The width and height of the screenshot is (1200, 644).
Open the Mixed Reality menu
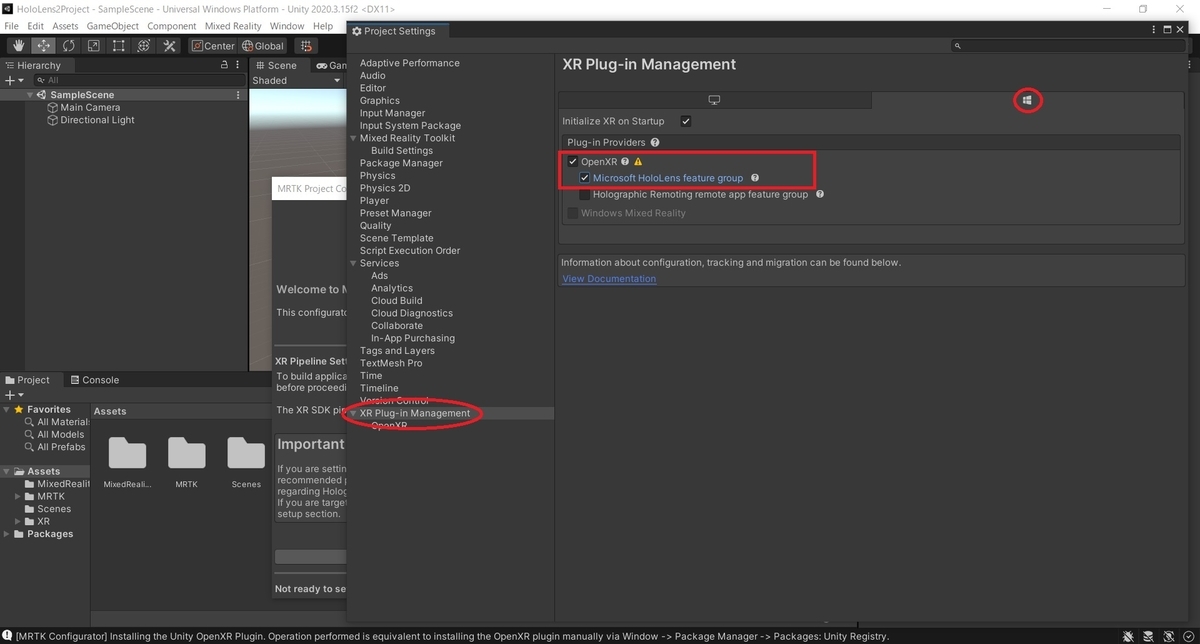pos(233,26)
